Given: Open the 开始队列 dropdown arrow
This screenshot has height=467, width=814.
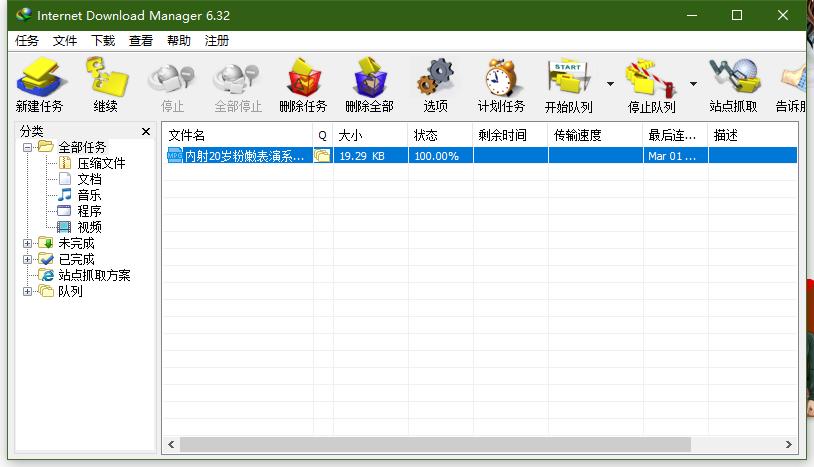Looking at the screenshot, I should [610, 84].
